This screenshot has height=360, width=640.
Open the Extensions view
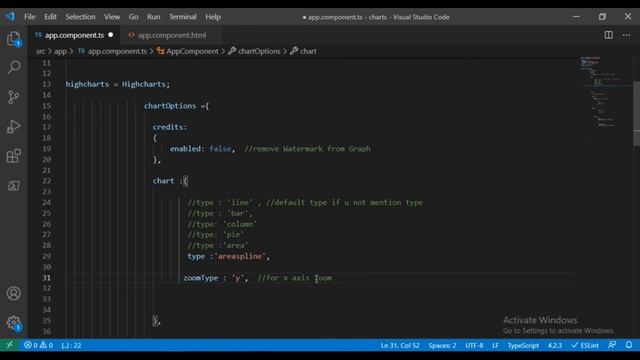[13, 156]
